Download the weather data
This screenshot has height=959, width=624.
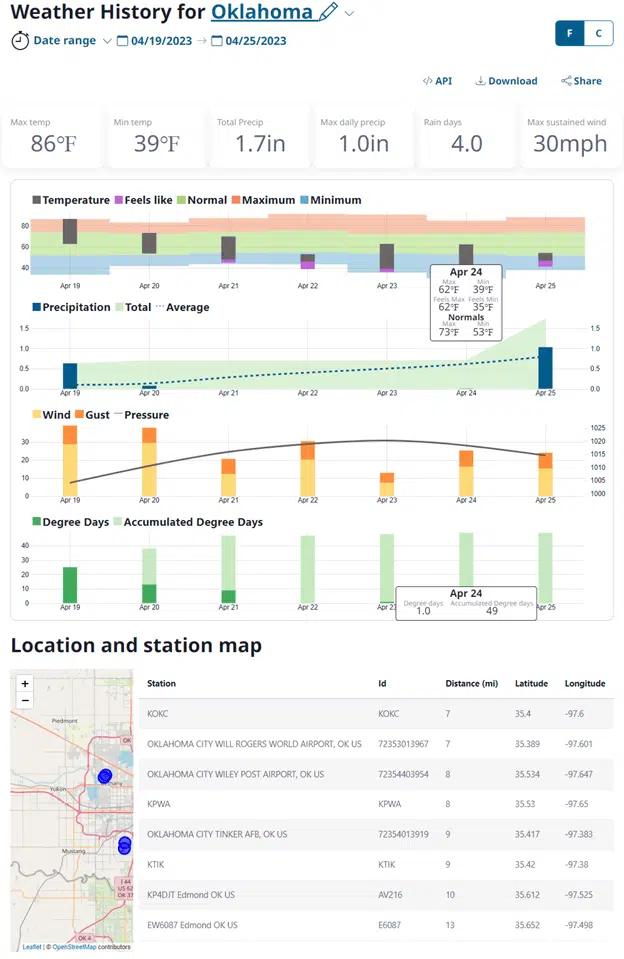[506, 81]
